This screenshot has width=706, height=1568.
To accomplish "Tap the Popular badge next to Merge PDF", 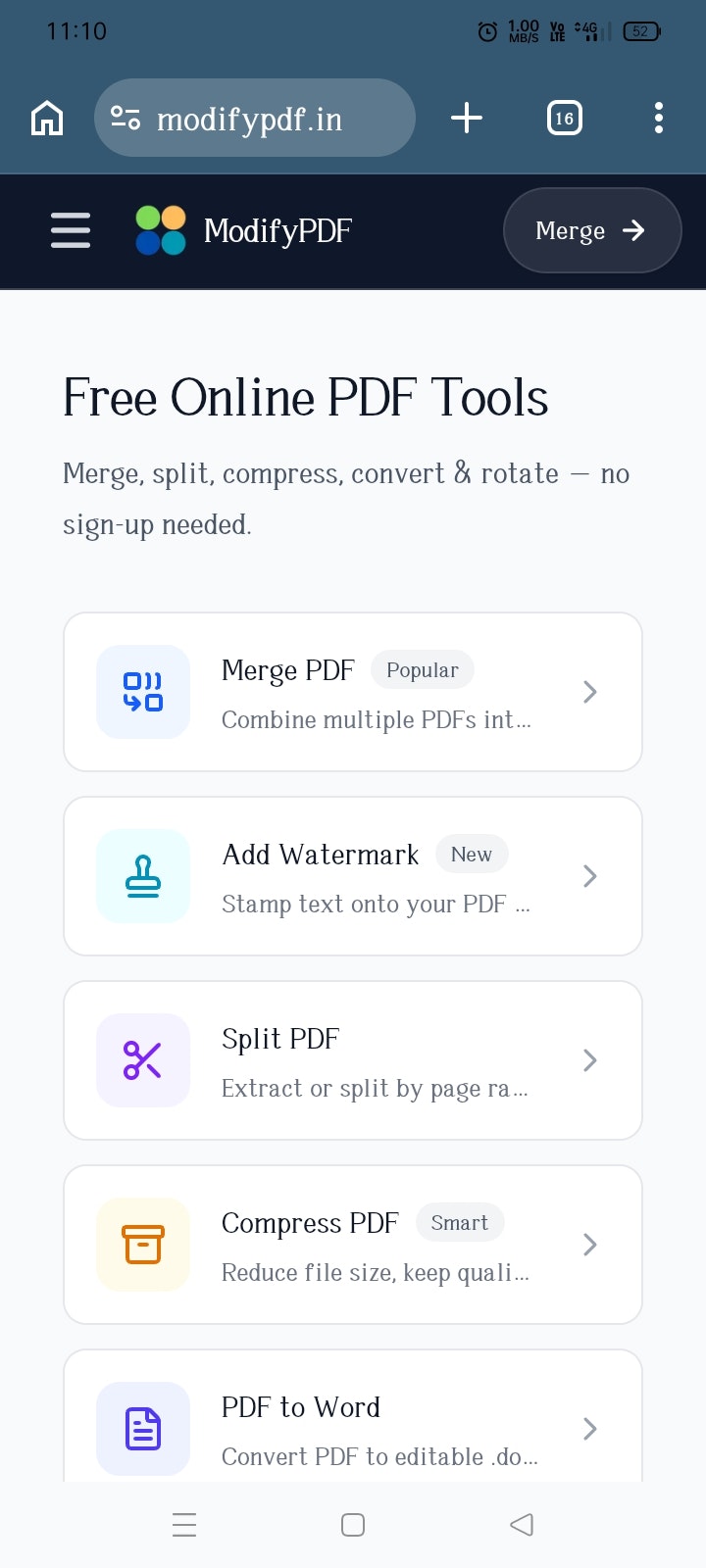I will tap(422, 669).
